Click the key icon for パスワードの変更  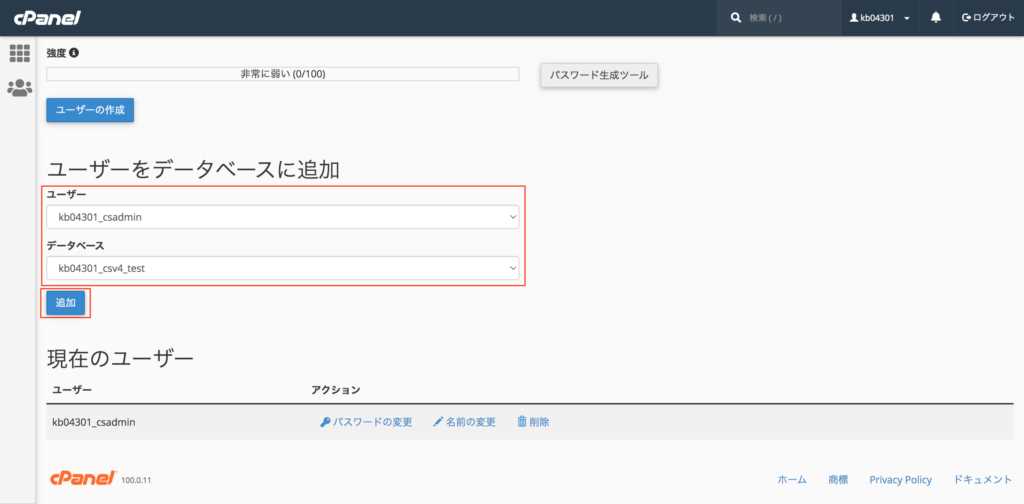tap(325, 422)
